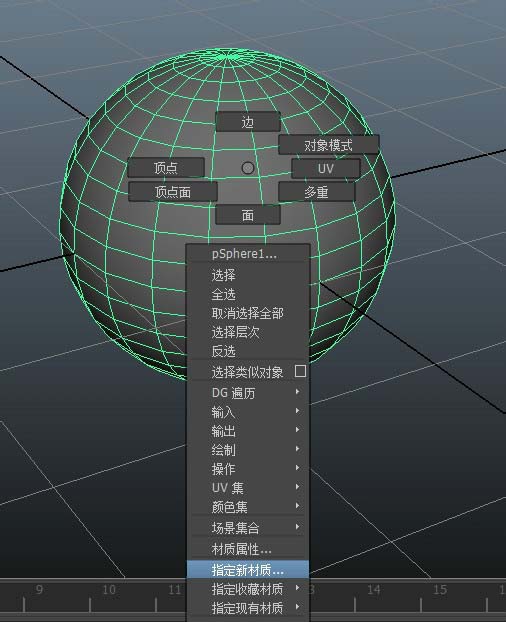Choose 边 (Edge) in marking menu
The width and height of the screenshot is (506, 622).
(x=248, y=122)
